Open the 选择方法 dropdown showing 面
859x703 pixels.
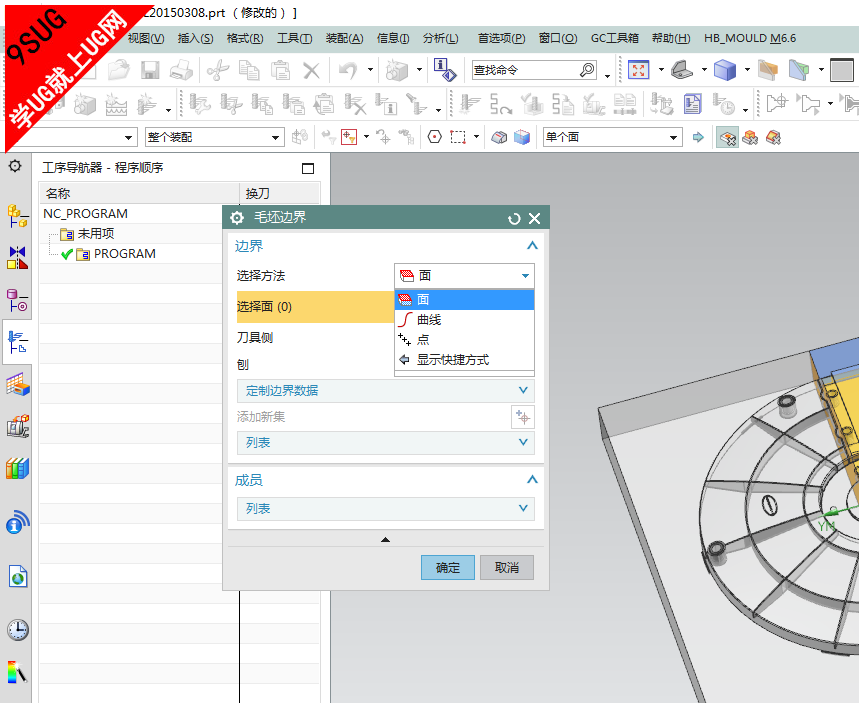click(464, 276)
